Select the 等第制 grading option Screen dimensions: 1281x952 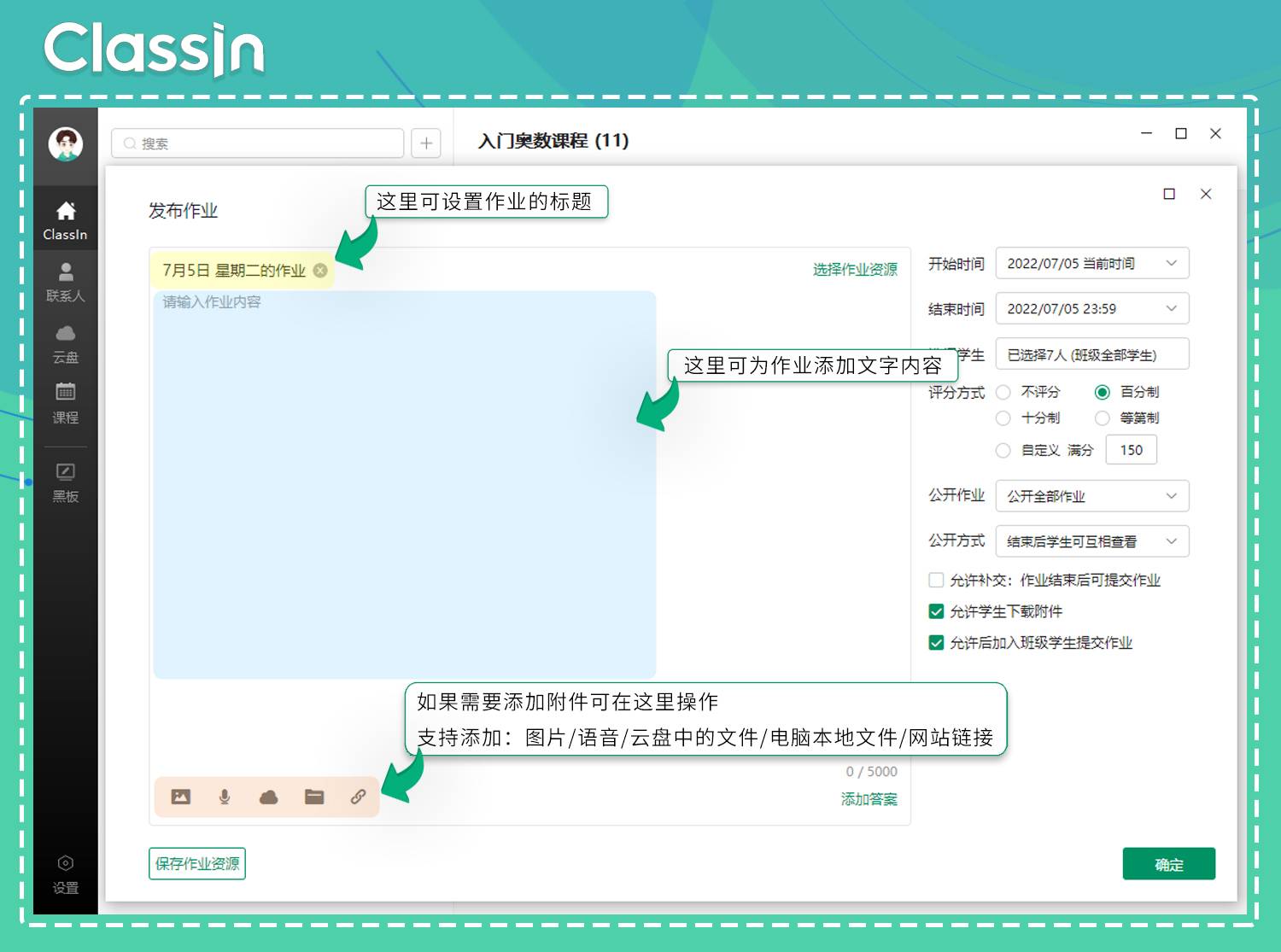coord(1103,418)
